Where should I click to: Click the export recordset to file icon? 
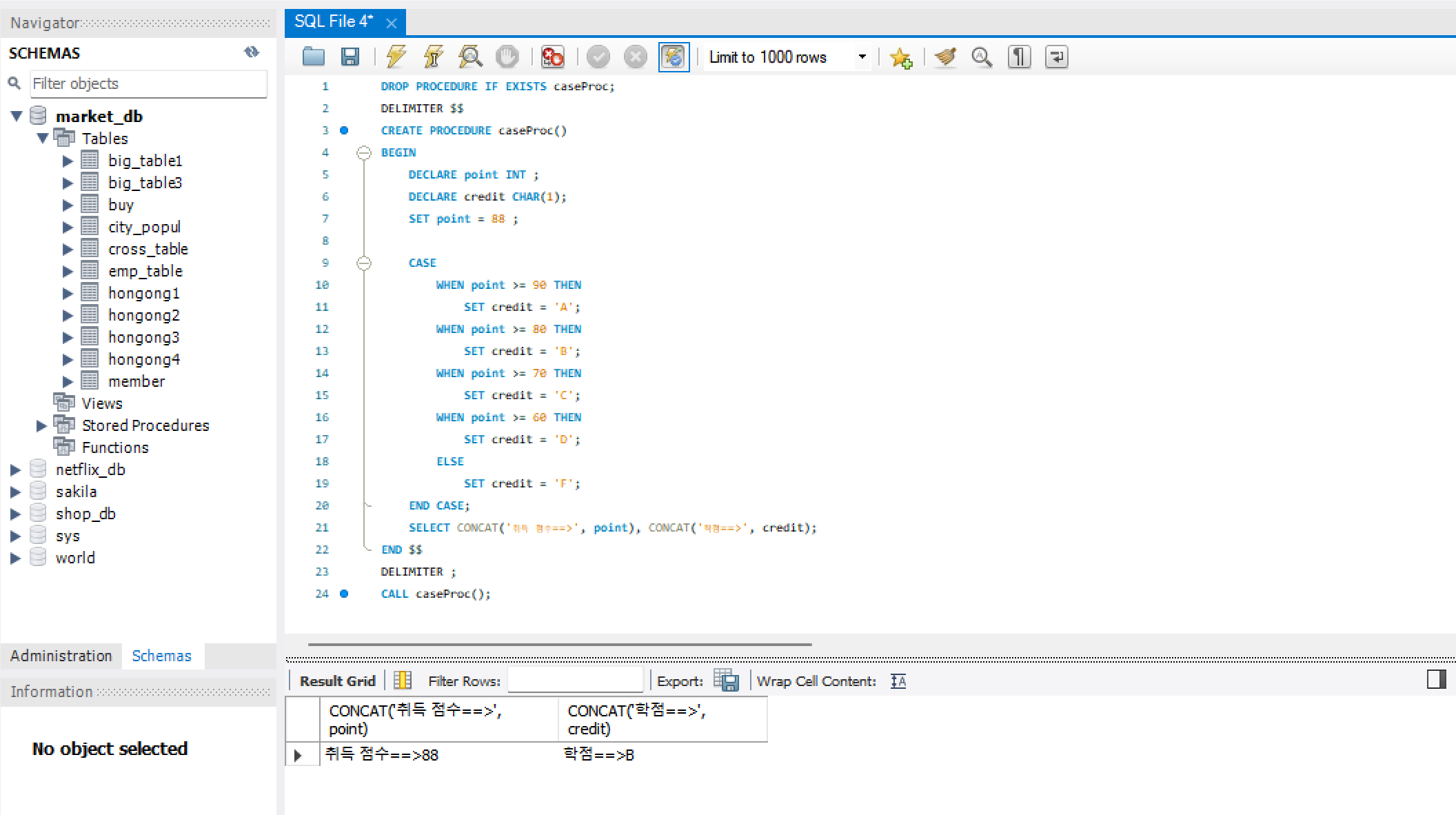(726, 681)
